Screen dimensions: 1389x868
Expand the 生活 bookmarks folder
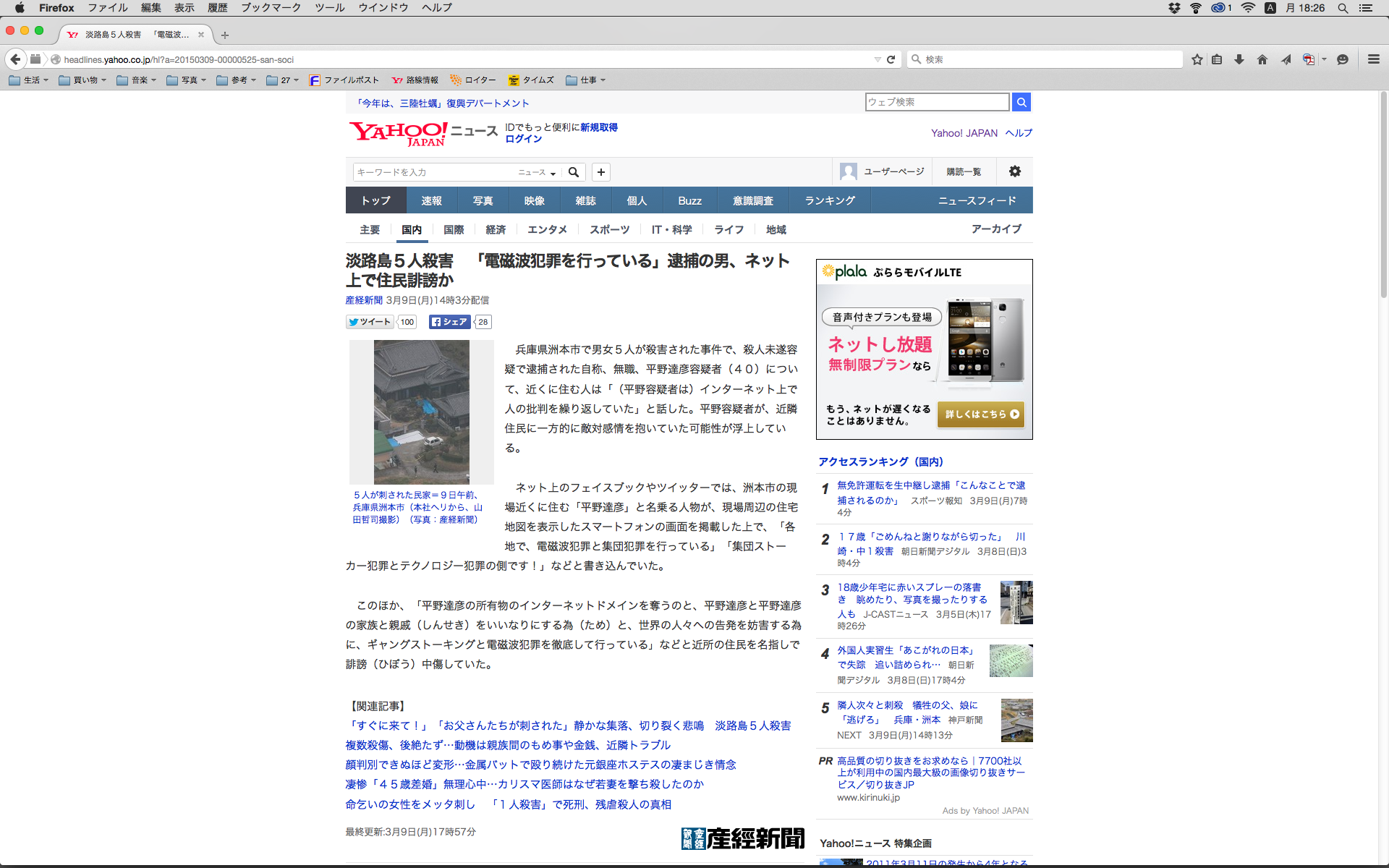[29, 80]
